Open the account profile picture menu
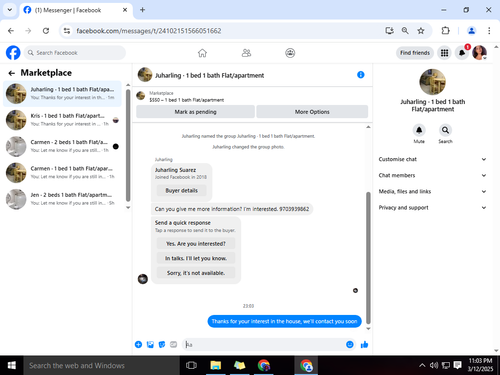The height and width of the screenshot is (375, 500). click(x=479, y=53)
